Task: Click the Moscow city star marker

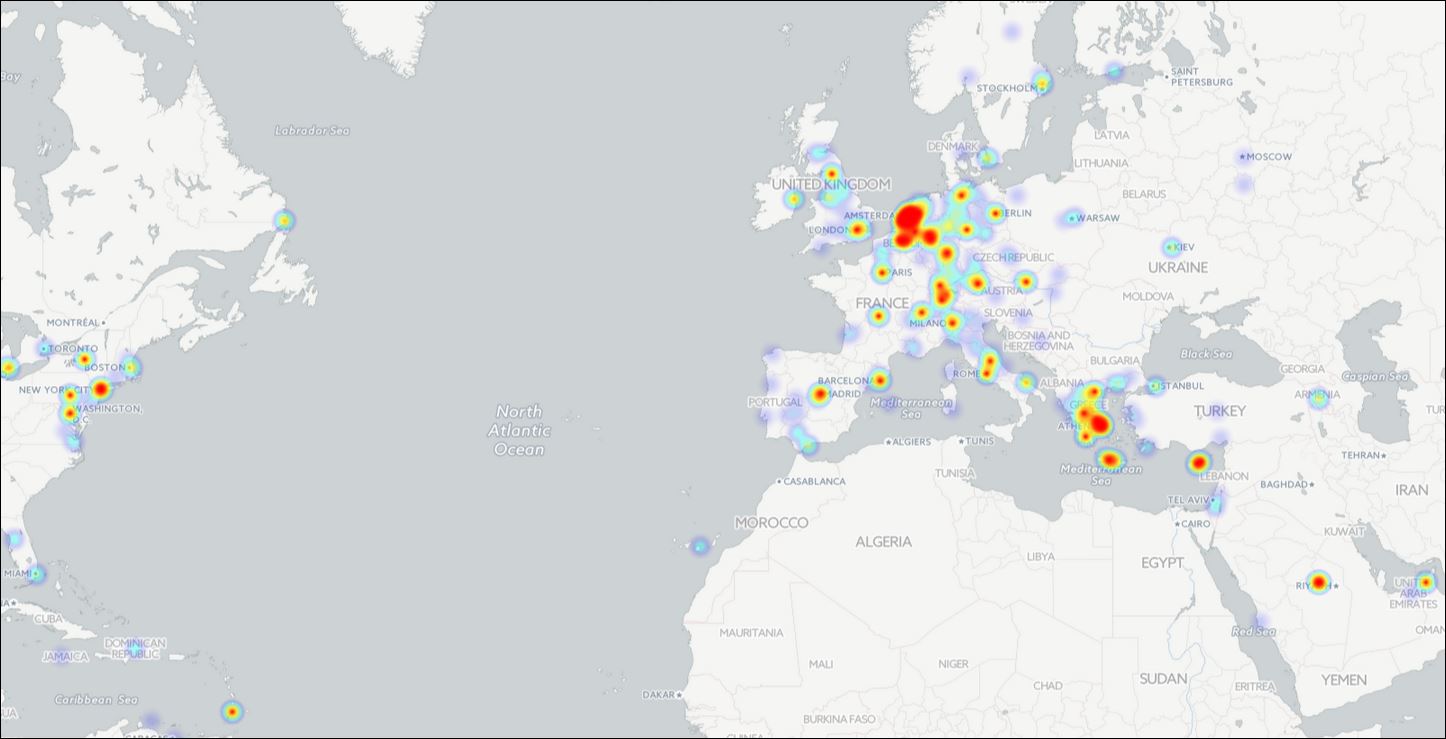Action: [1243, 157]
